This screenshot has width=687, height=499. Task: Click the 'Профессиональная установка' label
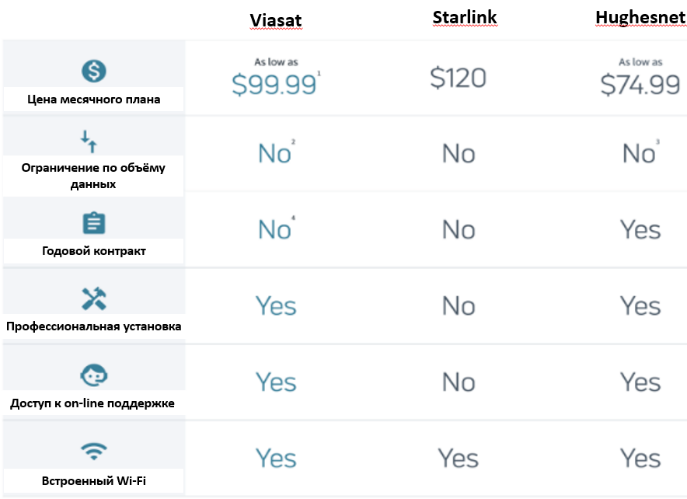coord(93,327)
